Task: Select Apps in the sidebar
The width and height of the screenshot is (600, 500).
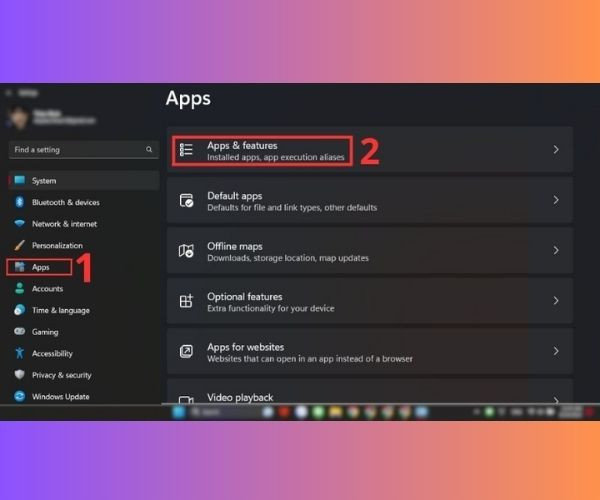Action: coord(39,267)
